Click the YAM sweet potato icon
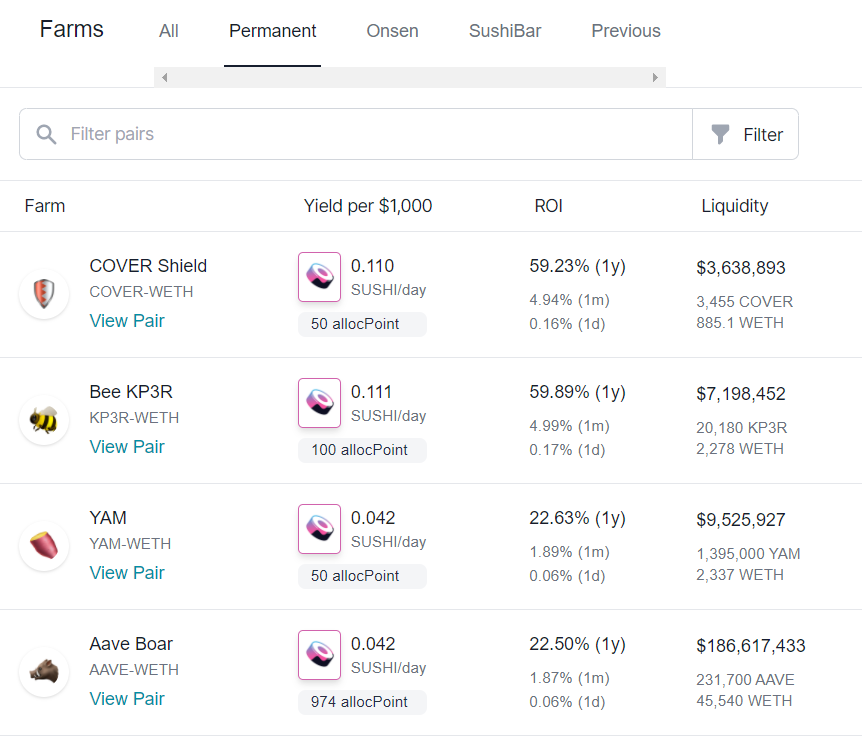 [44, 546]
